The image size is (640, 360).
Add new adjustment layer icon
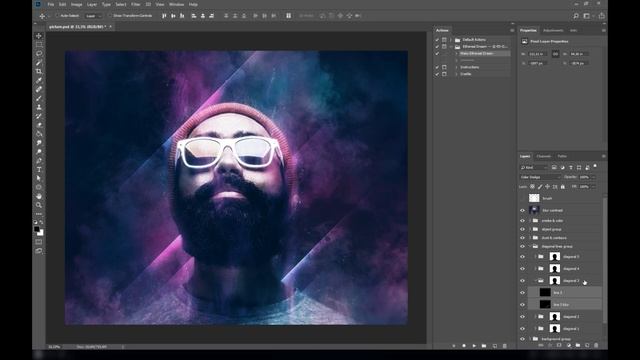[569, 345]
